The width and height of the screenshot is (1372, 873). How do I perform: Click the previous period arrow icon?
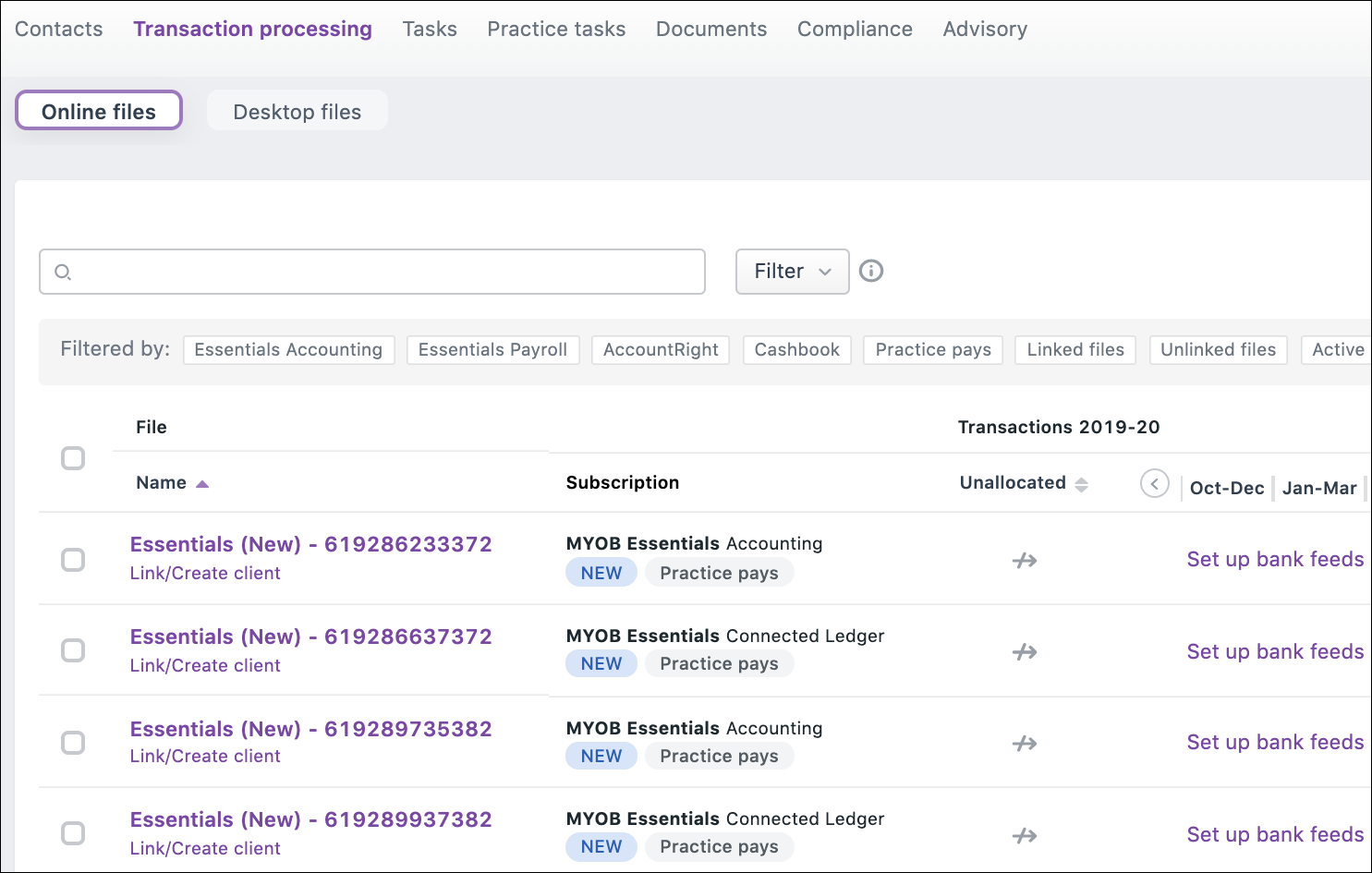coord(1155,483)
